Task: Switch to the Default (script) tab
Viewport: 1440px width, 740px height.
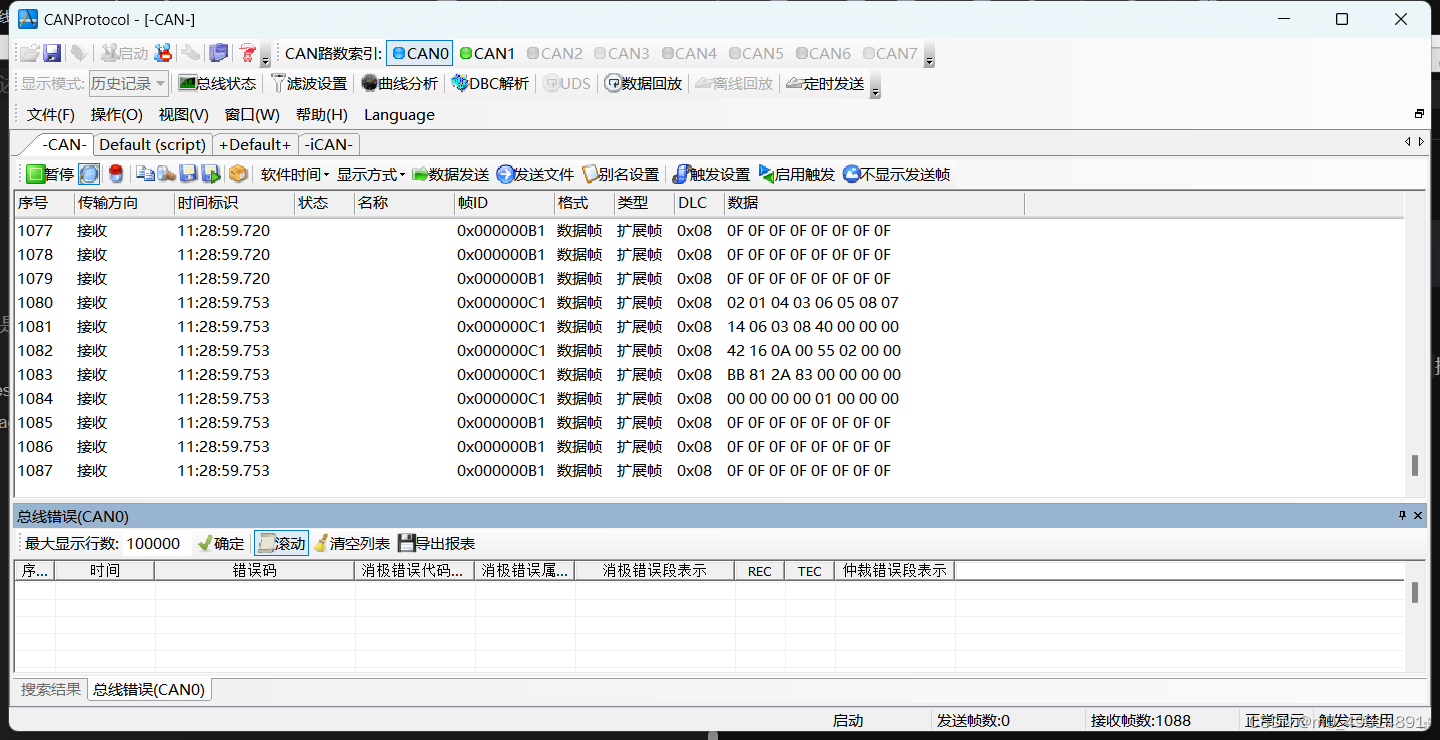Action: pyautogui.click(x=152, y=144)
